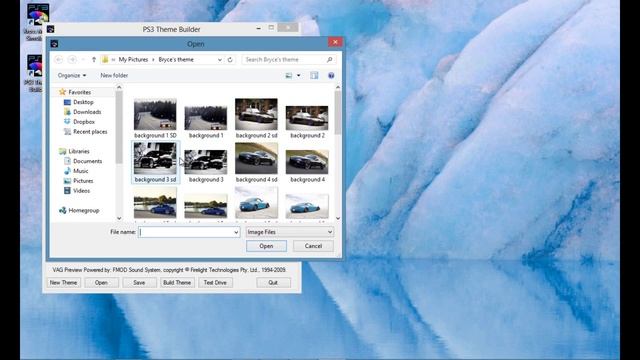The height and width of the screenshot is (360, 640).
Task: Open Desktop in navigation pane
Action: coord(83,102)
